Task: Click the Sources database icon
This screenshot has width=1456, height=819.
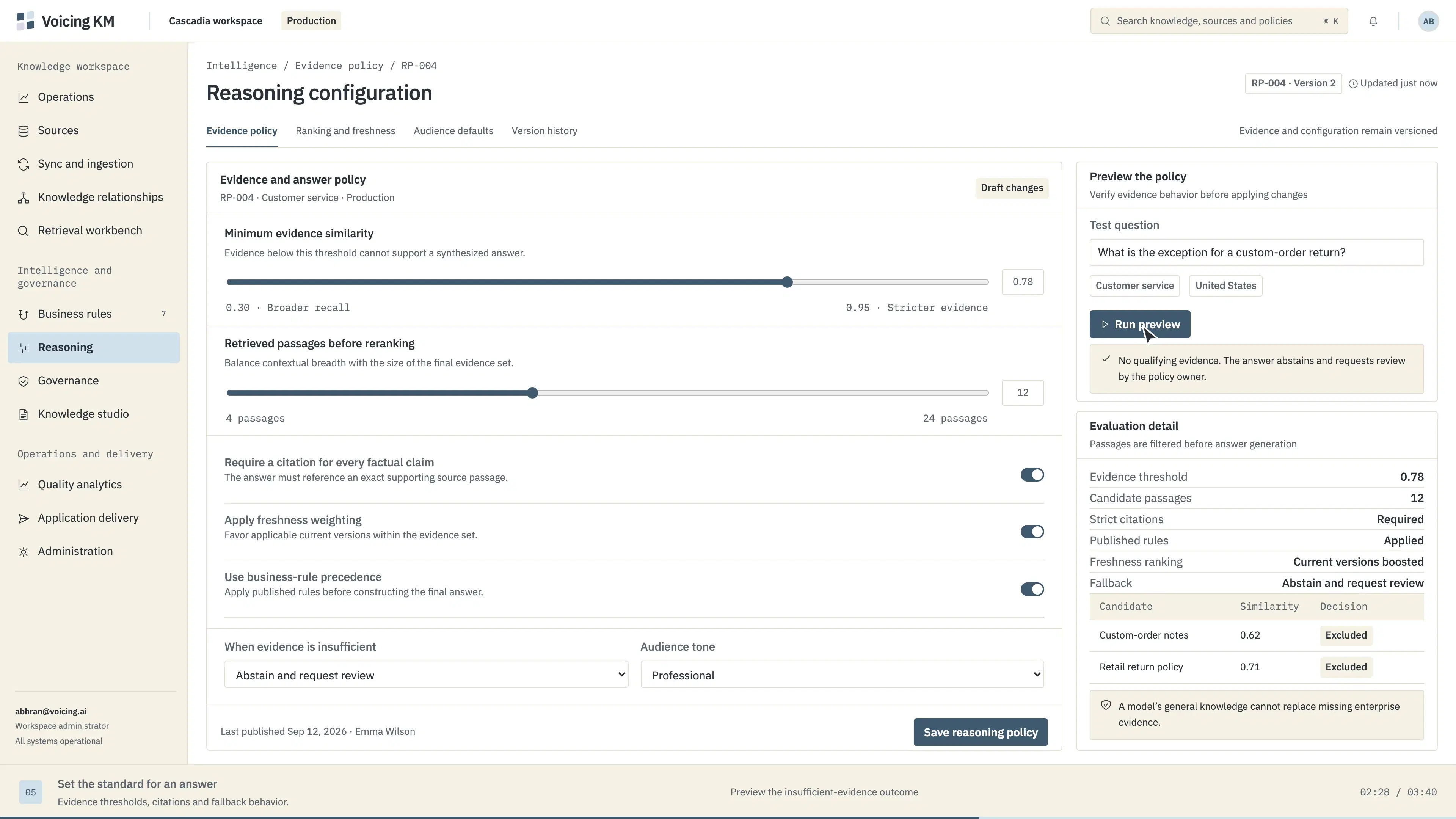Action: tap(23, 130)
